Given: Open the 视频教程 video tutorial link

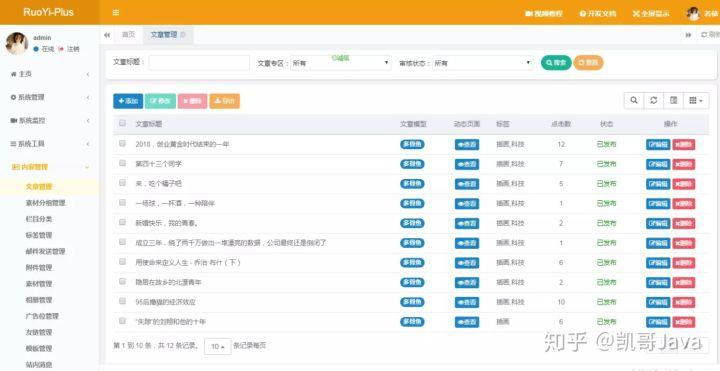Looking at the screenshot, I should click(544, 14).
